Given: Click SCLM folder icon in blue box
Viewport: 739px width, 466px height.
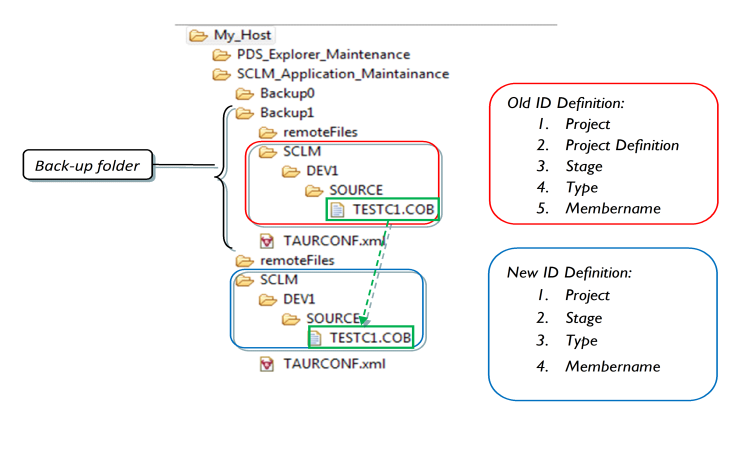Looking at the screenshot, I should coord(243,280).
